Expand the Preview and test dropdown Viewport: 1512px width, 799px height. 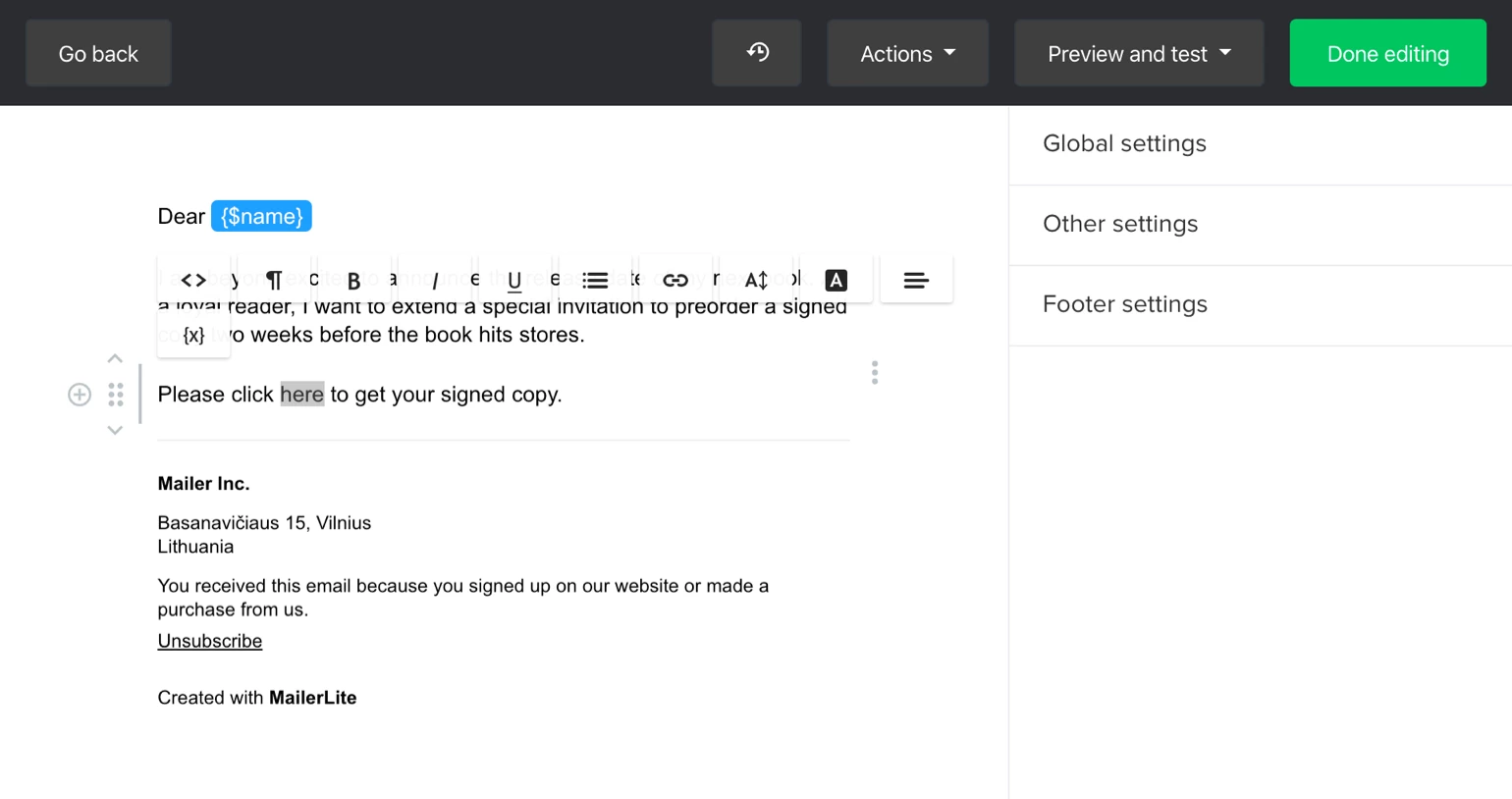1139,54
